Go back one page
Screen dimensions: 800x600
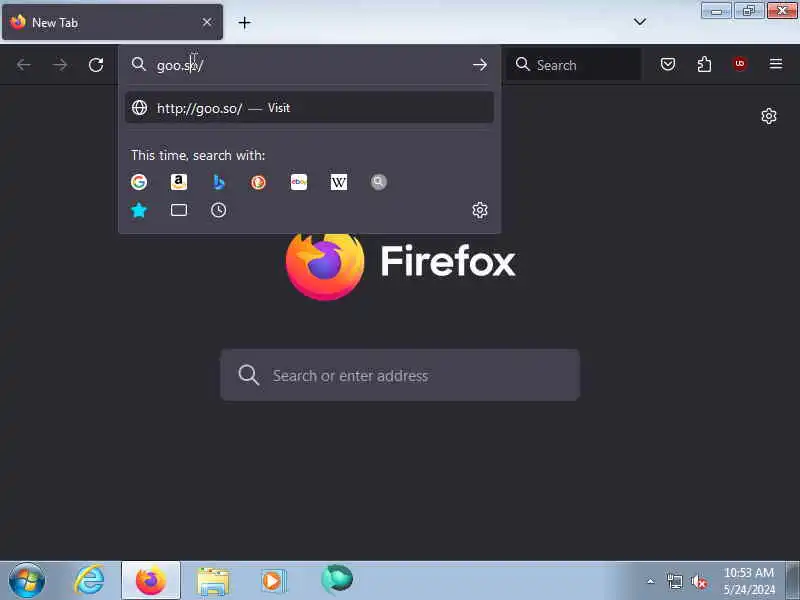pos(23,65)
